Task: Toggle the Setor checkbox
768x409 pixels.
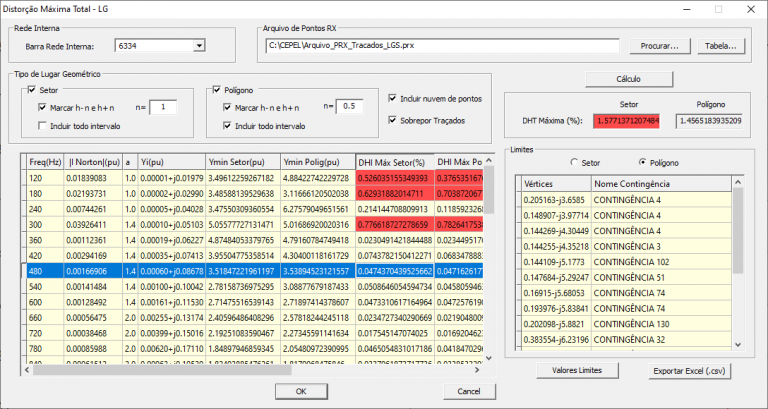Action: (30, 90)
